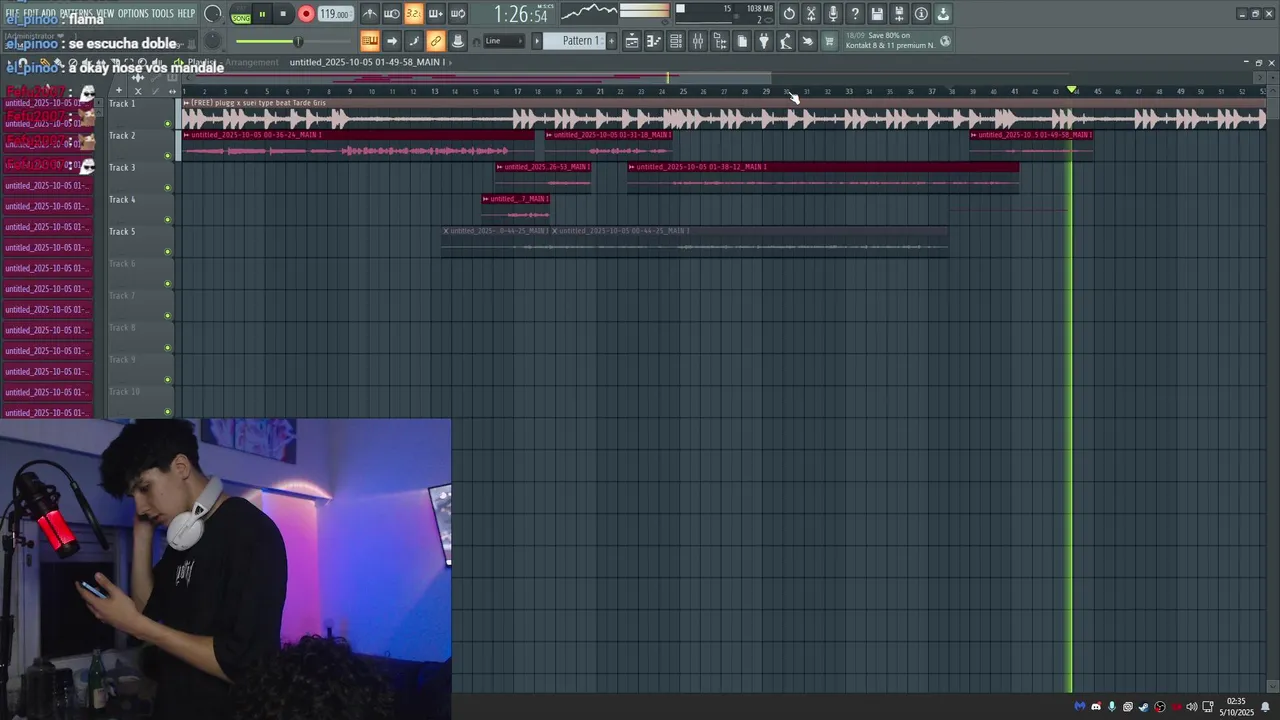Toggle loop recording icon
The image size is (1280, 720).
coord(458,14)
